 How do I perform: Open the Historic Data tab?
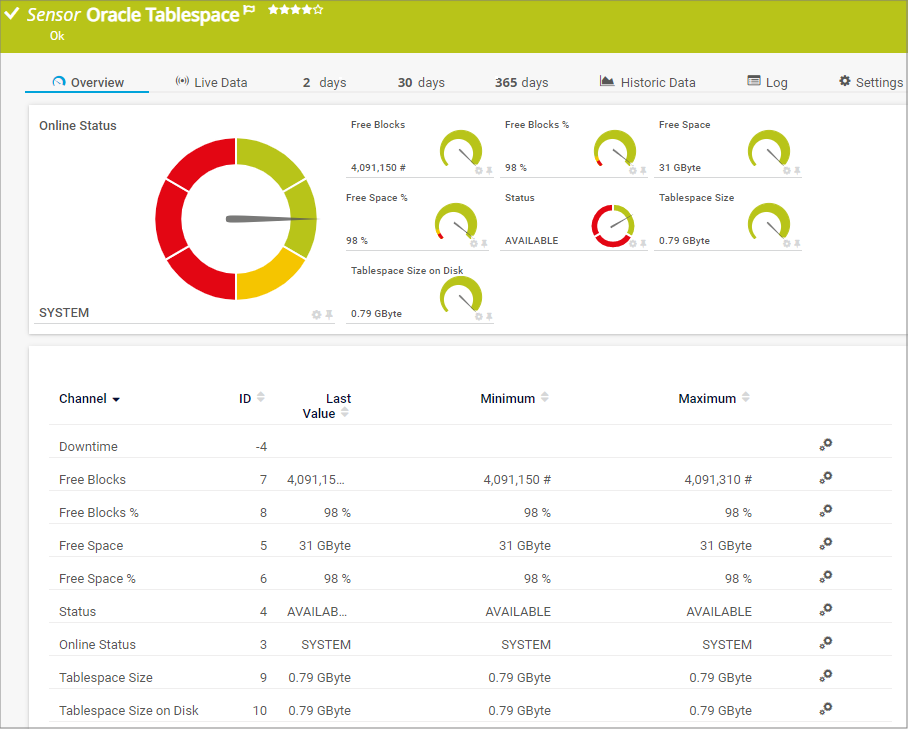pyautogui.click(x=647, y=82)
